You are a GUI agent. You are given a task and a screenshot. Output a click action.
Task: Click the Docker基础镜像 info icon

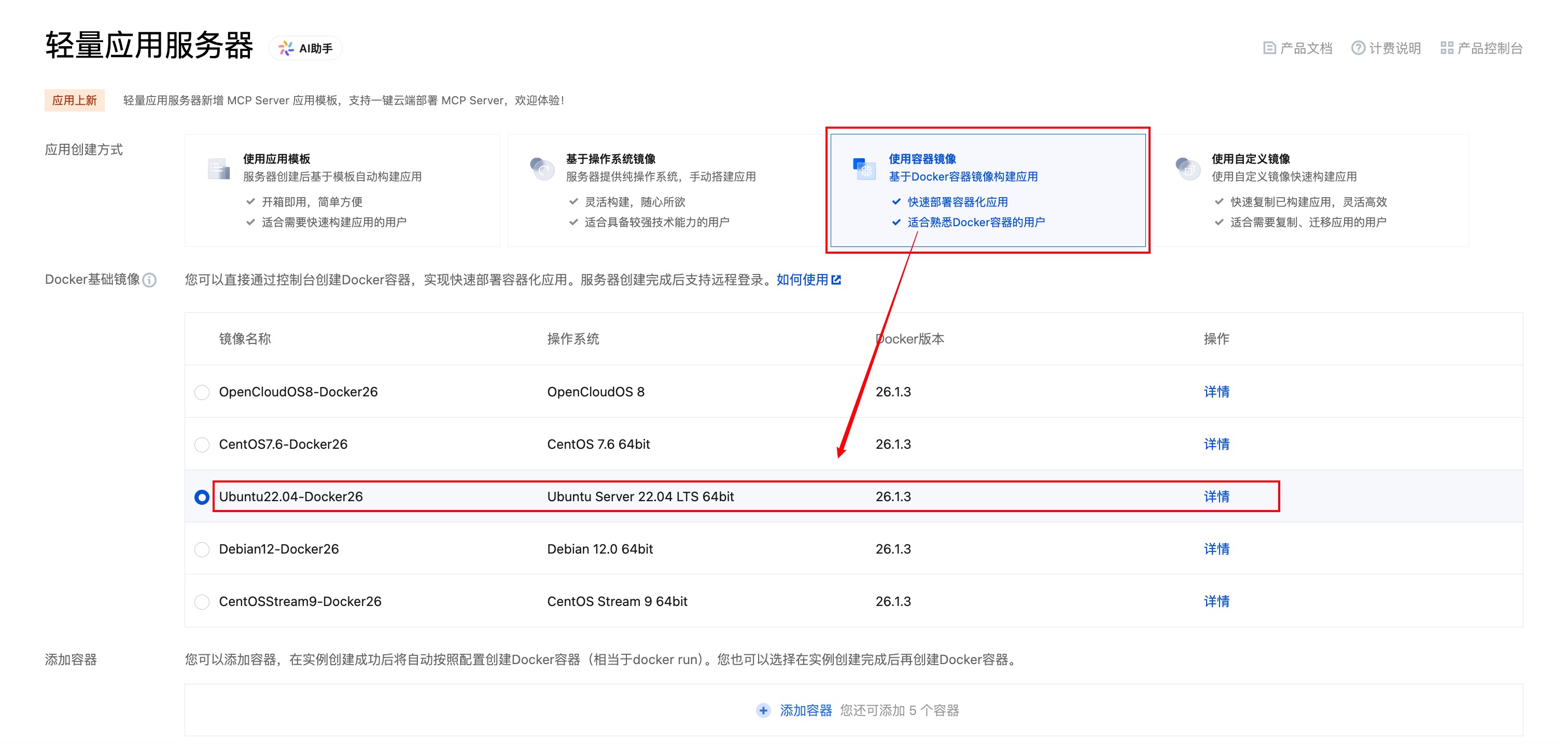coord(150,280)
